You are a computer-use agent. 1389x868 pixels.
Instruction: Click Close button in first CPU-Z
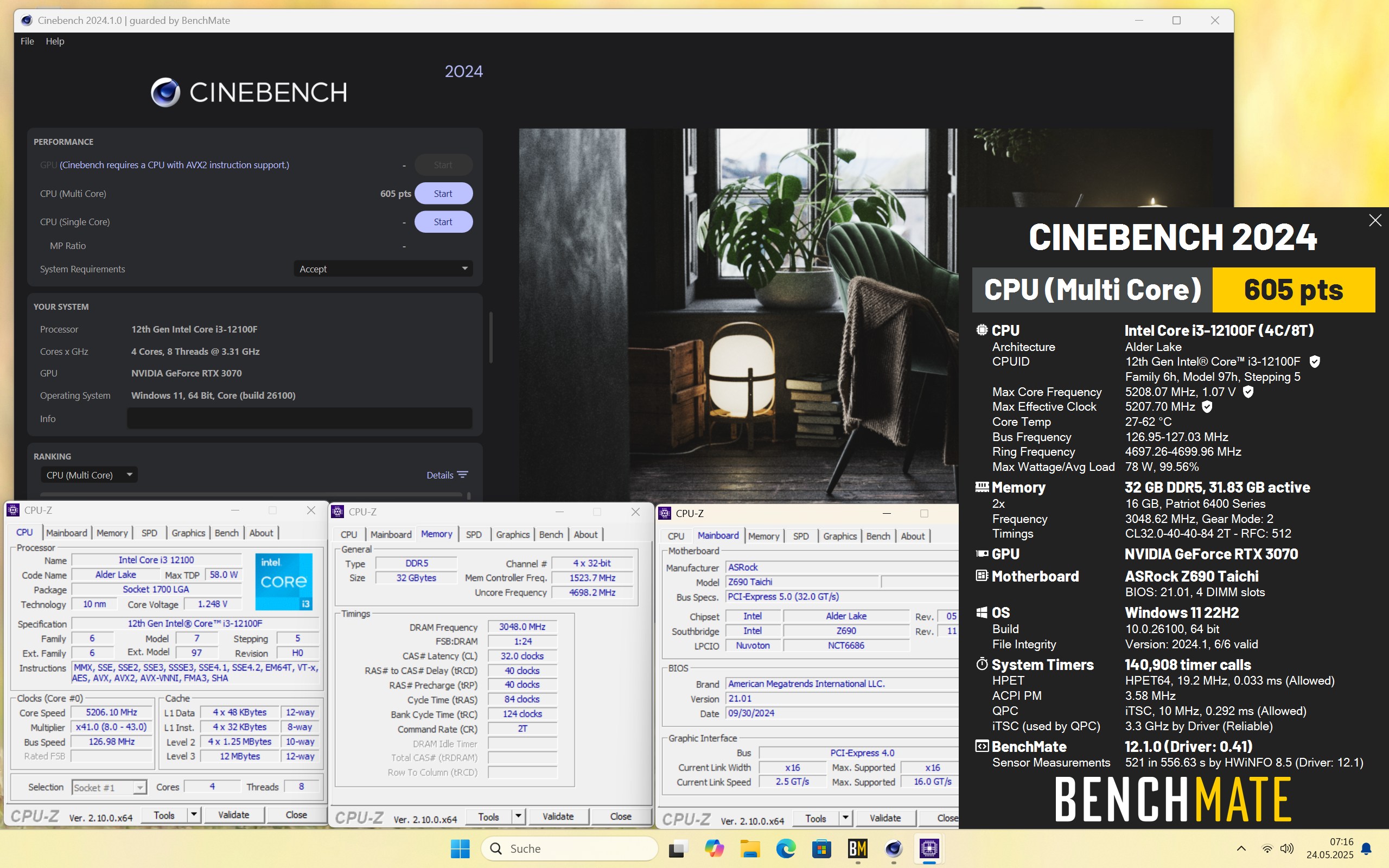point(296,815)
